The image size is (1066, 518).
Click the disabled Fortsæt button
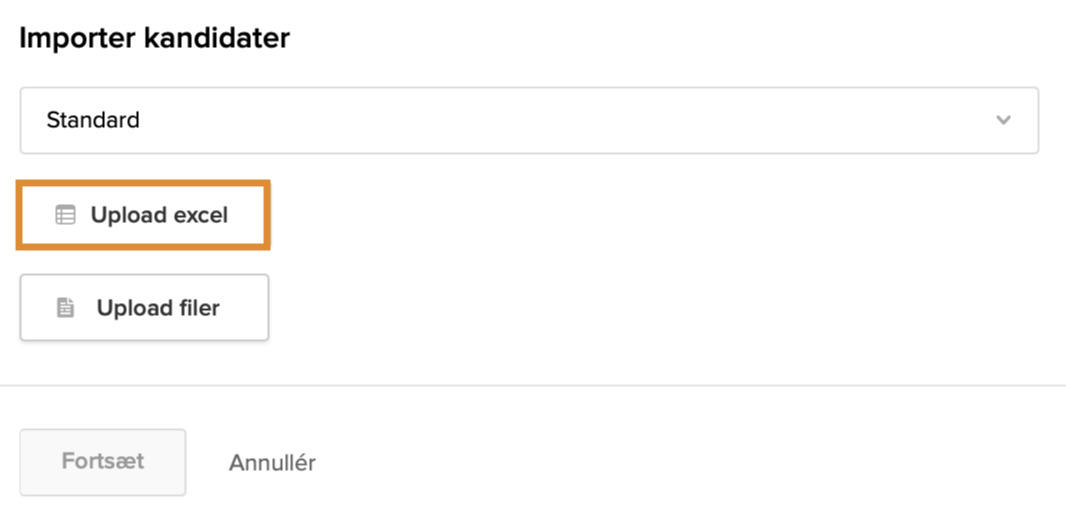click(103, 462)
